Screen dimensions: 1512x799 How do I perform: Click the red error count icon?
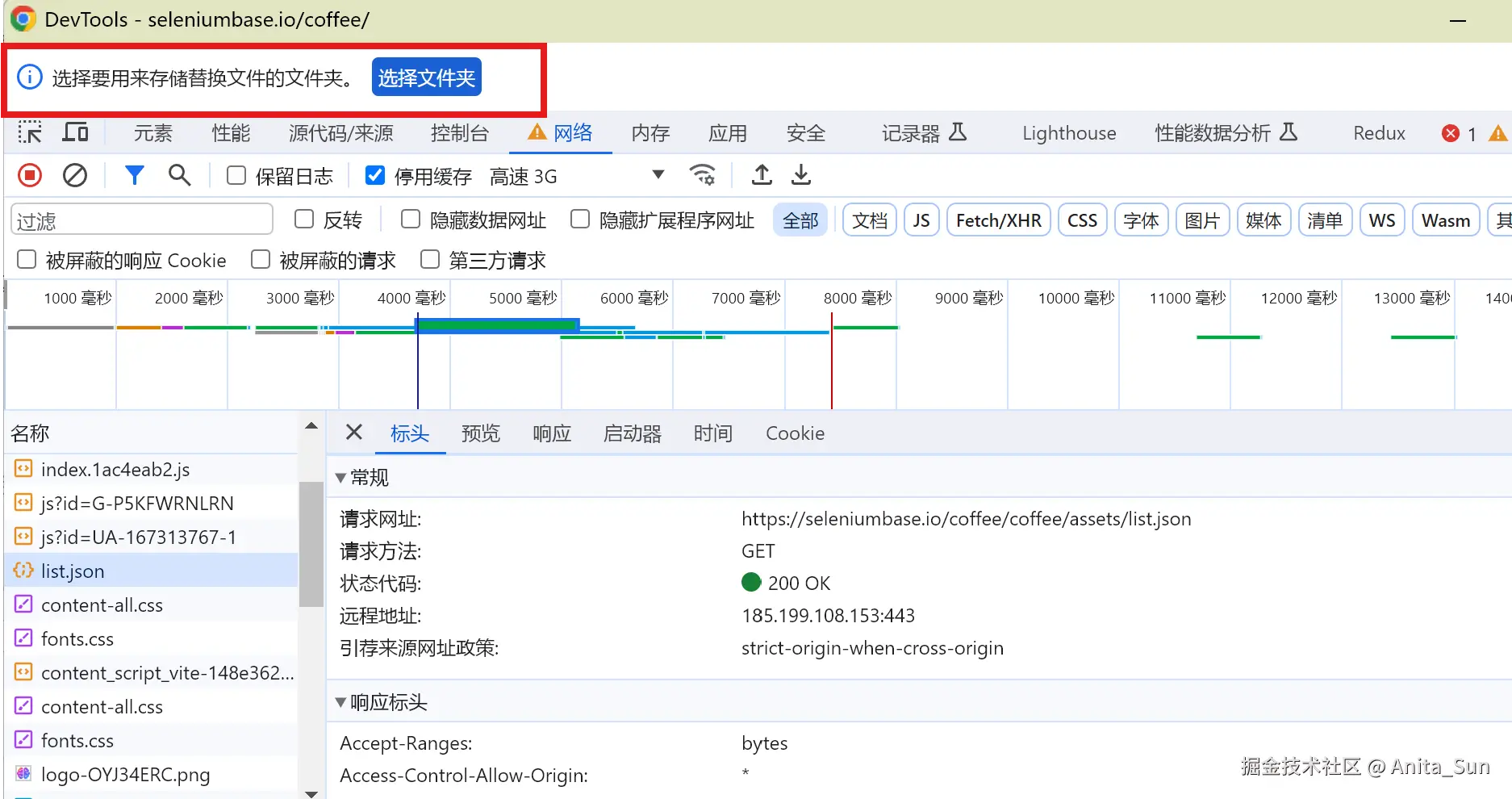1451,133
